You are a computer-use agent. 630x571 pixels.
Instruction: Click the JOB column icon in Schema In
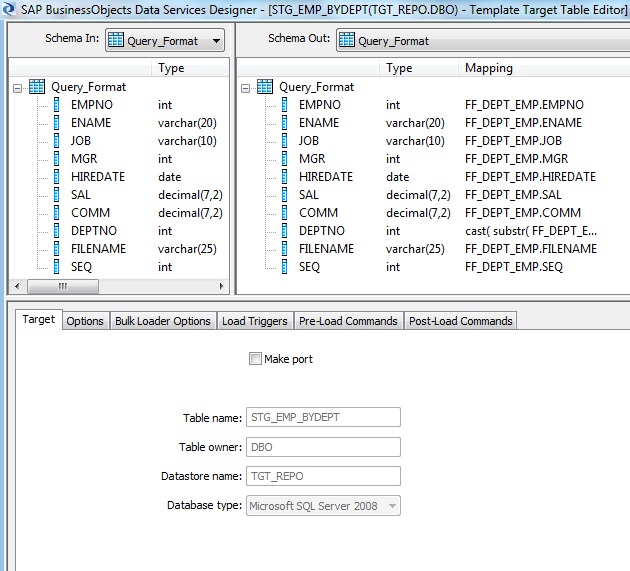point(57,141)
